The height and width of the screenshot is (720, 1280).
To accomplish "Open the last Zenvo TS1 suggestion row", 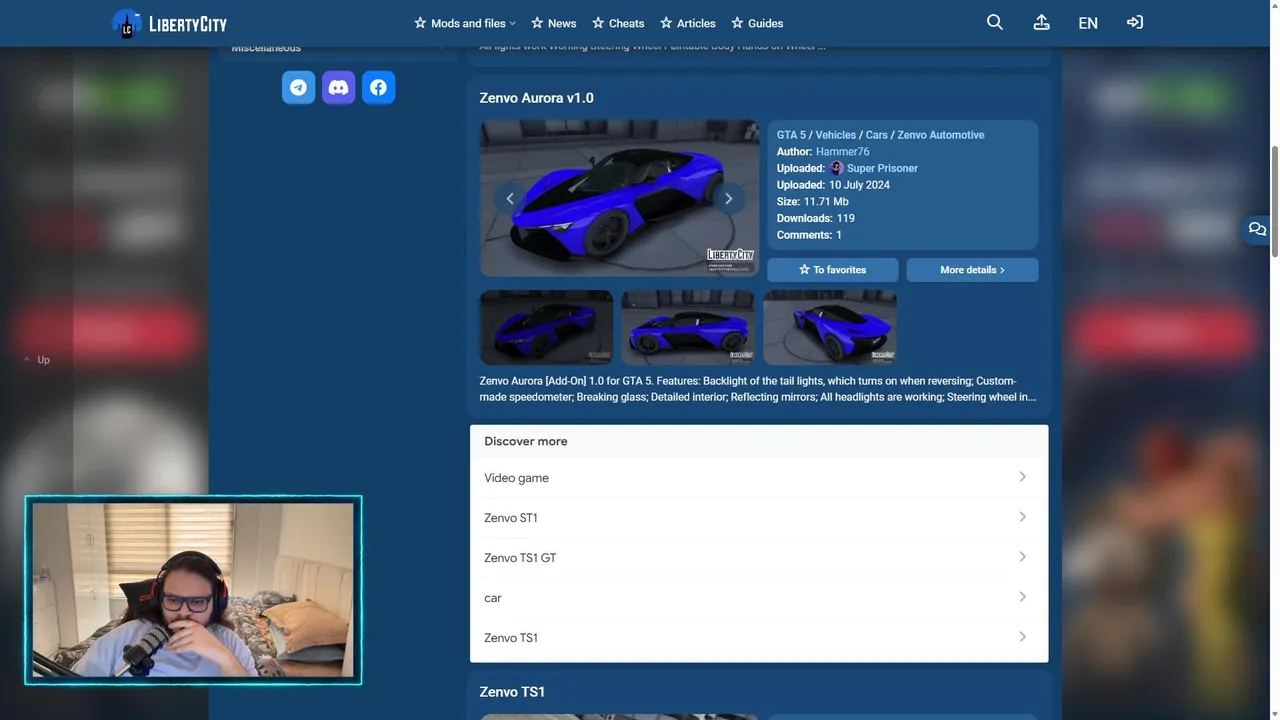I will click(x=759, y=638).
